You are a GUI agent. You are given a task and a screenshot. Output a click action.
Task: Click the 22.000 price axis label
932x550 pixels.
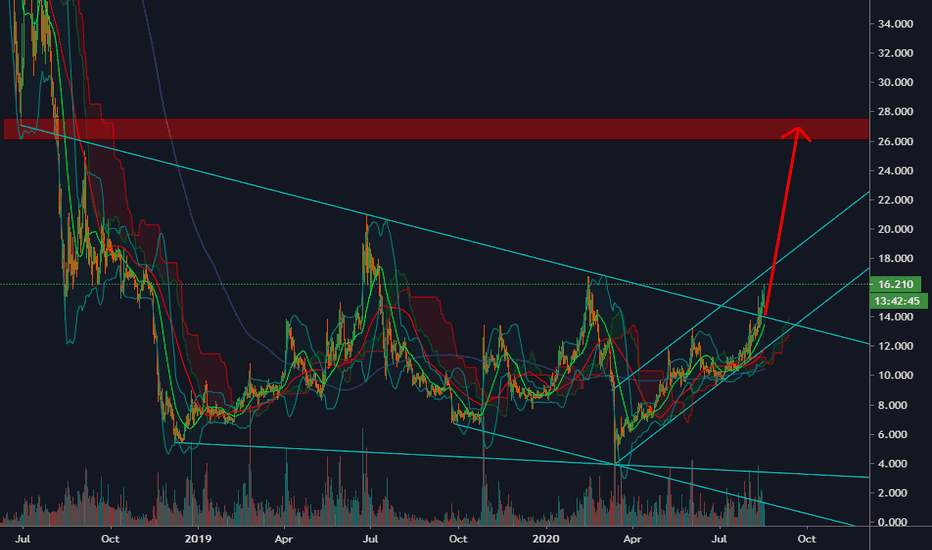click(x=895, y=200)
